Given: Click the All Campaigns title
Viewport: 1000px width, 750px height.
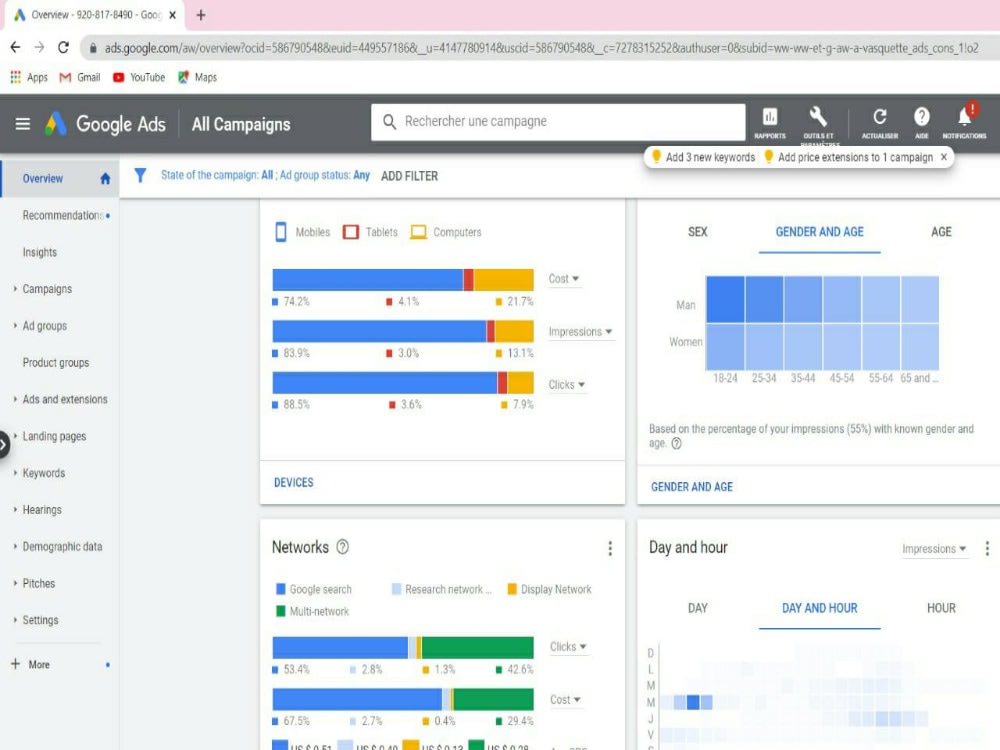Looking at the screenshot, I should (241, 124).
